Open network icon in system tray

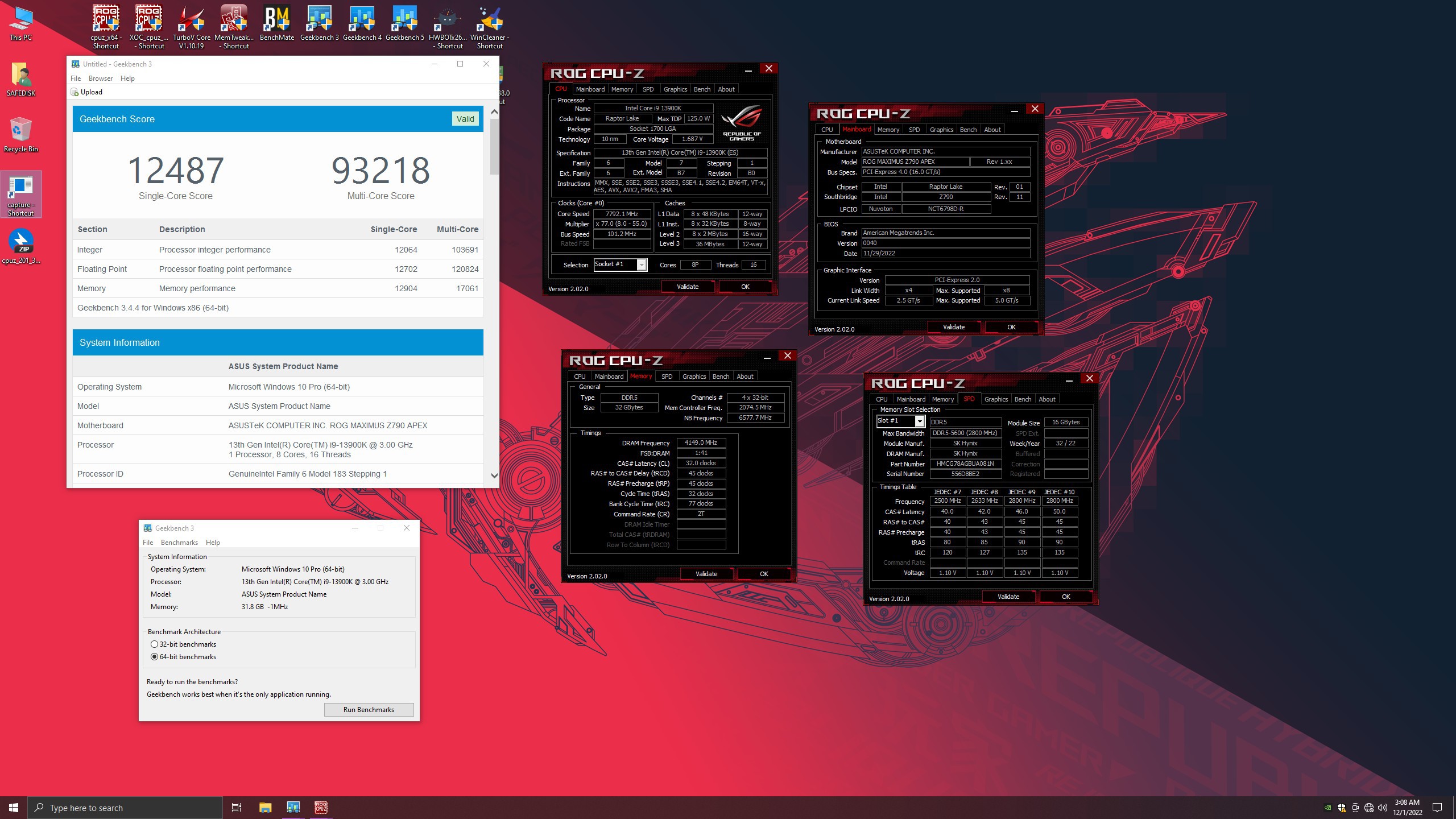pyautogui.click(x=1369, y=808)
